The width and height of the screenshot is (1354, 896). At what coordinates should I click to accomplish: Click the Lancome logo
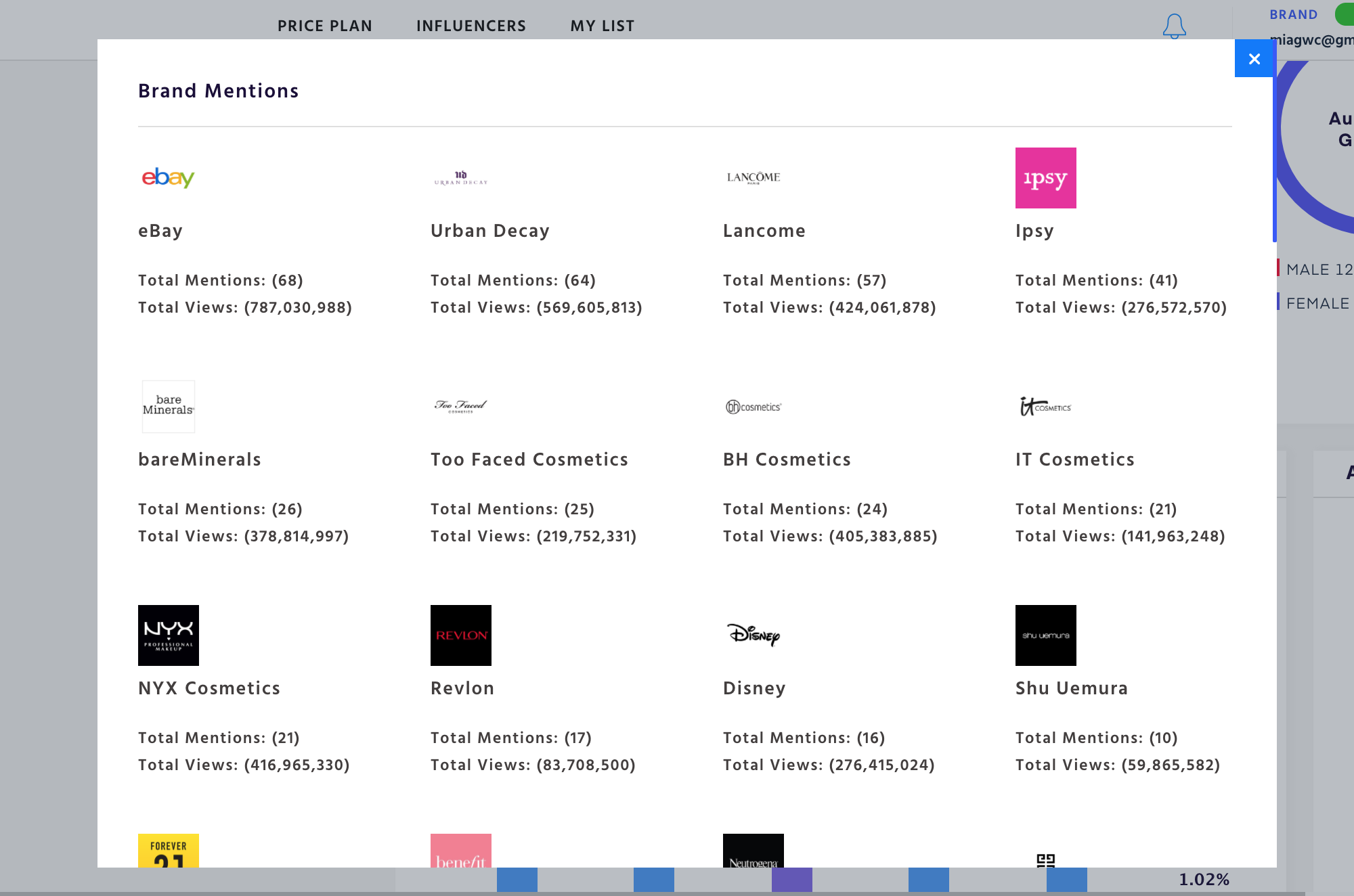click(753, 178)
